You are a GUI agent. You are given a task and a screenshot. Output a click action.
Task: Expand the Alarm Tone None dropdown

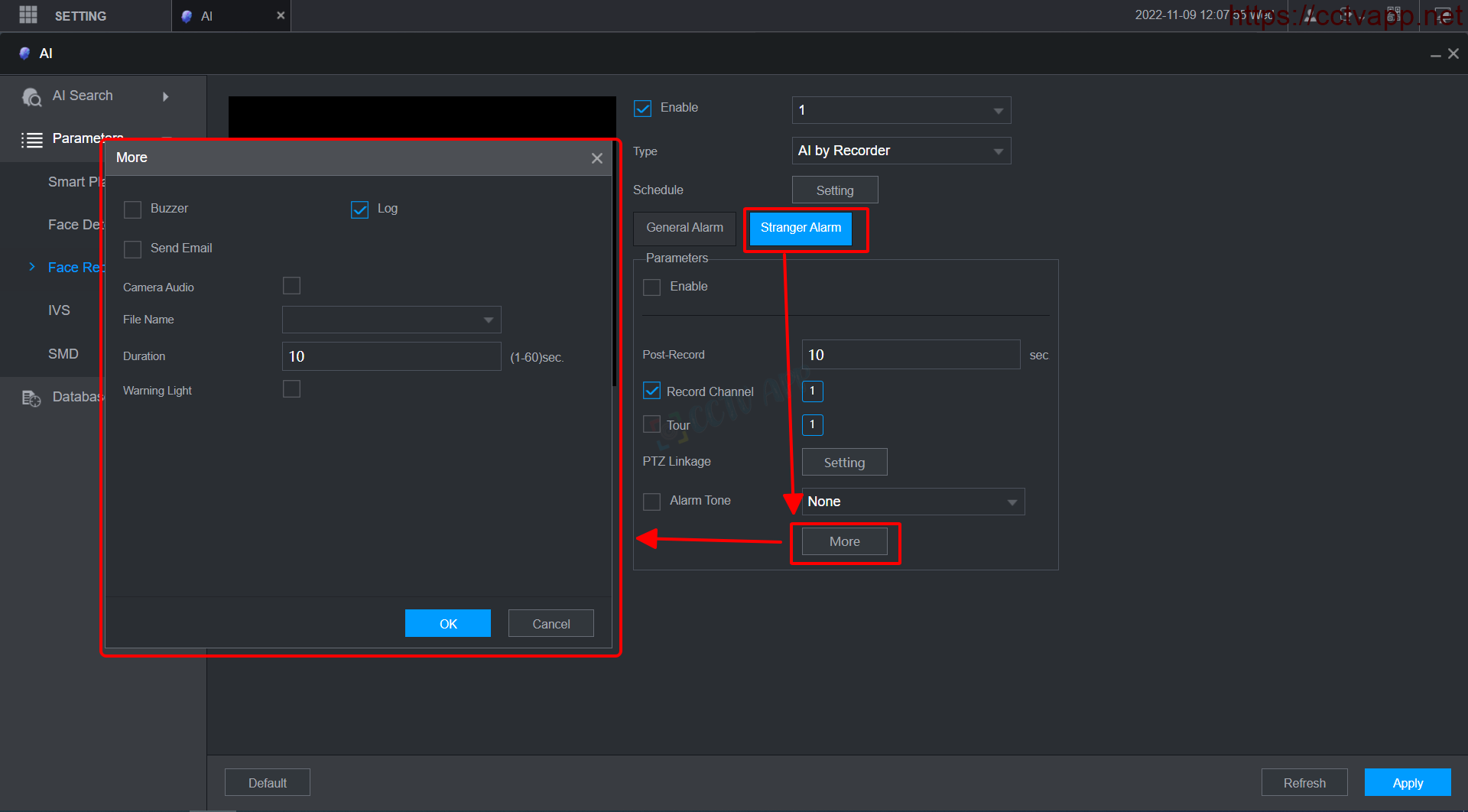(912, 502)
